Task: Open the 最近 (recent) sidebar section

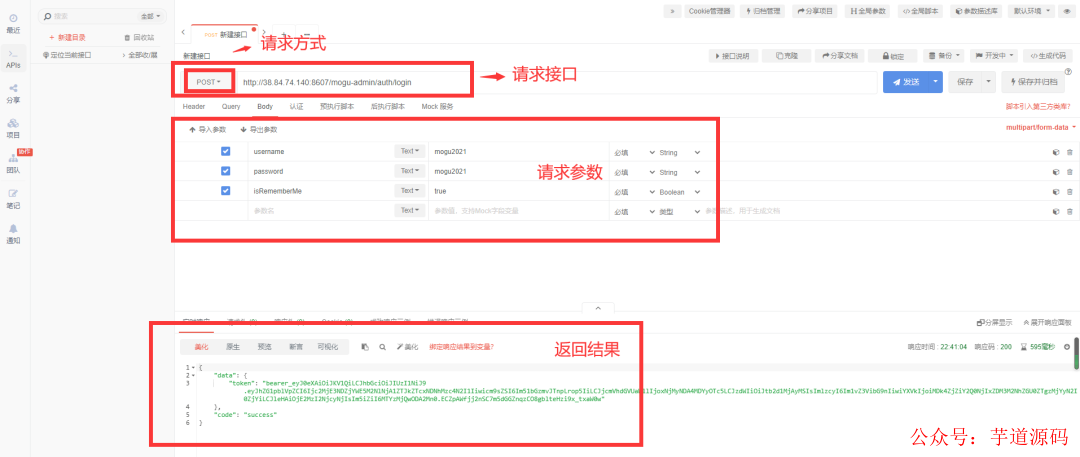Action: [13, 23]
